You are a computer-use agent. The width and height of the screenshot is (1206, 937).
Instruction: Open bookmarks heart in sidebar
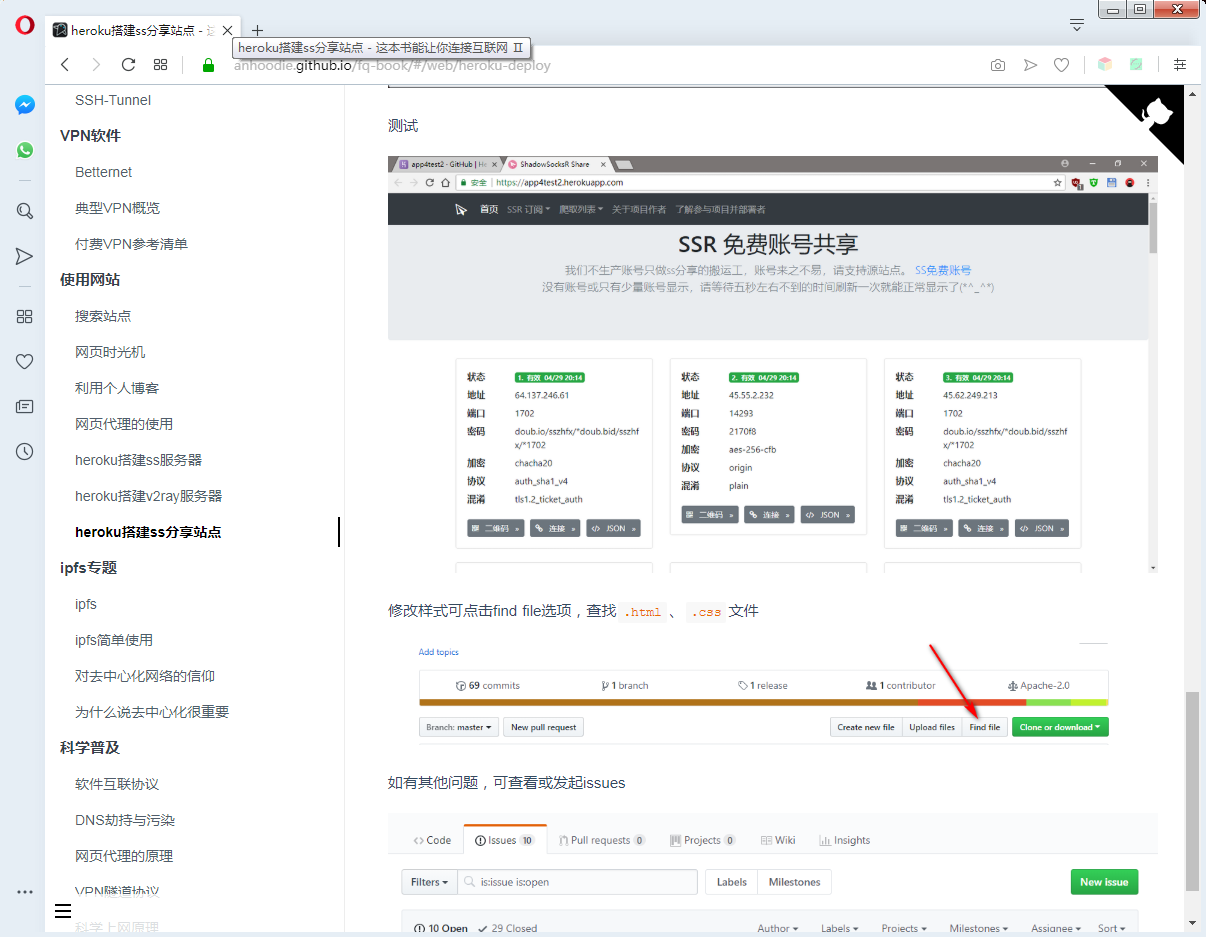pos(25,361)
